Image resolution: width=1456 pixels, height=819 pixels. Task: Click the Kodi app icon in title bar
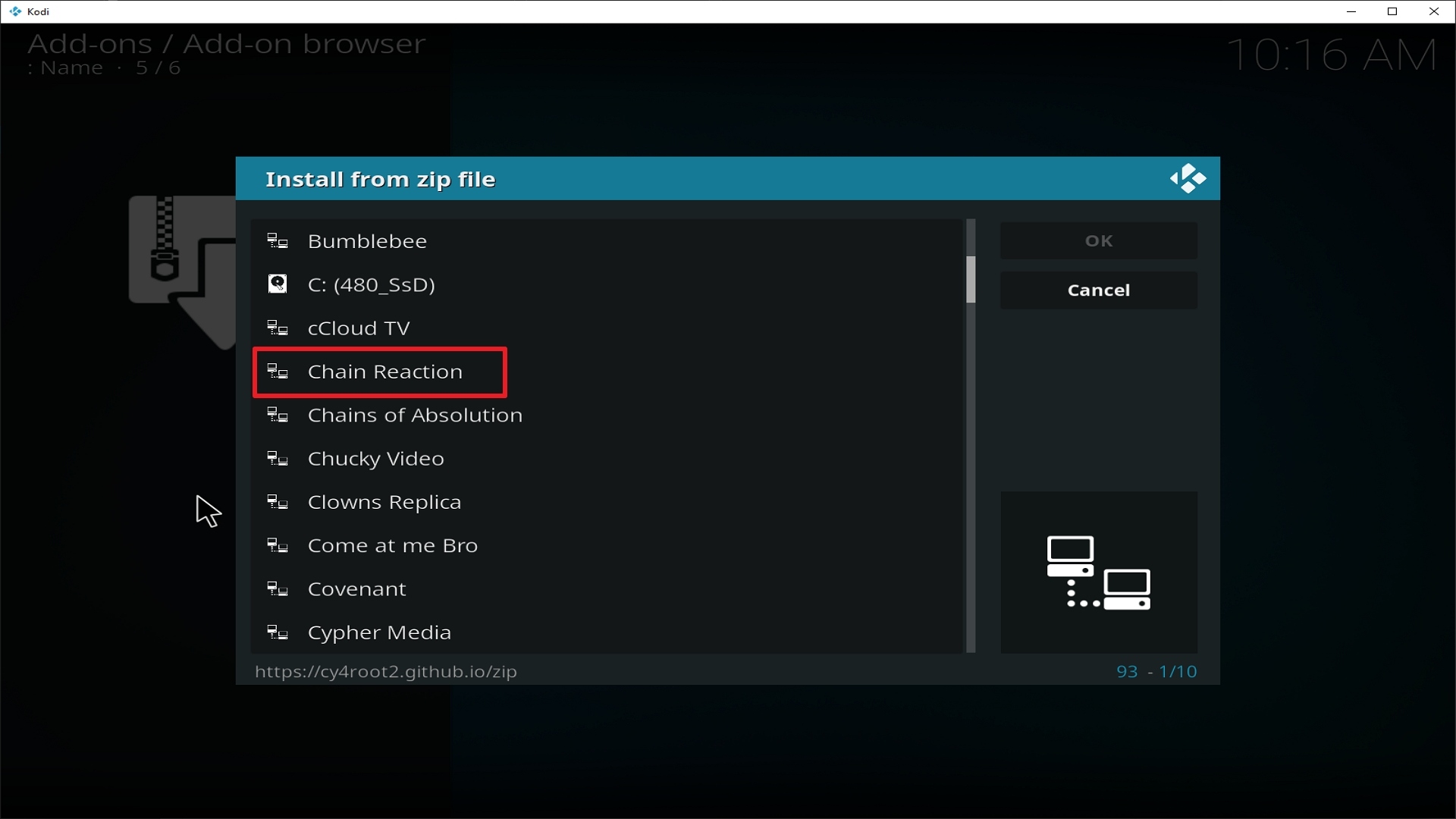click(x=15, y=11)
